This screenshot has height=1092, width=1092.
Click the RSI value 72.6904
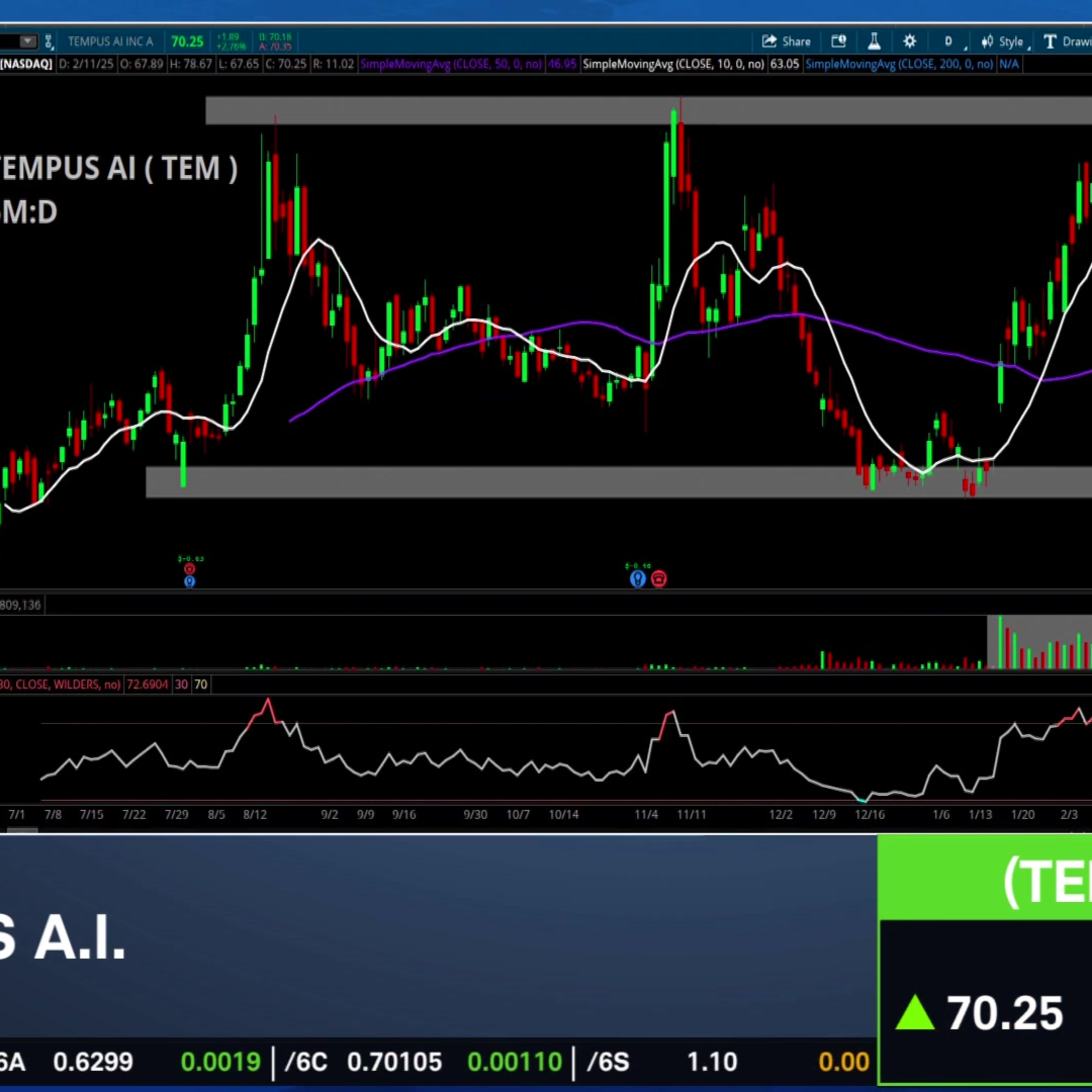coord(147,684)
